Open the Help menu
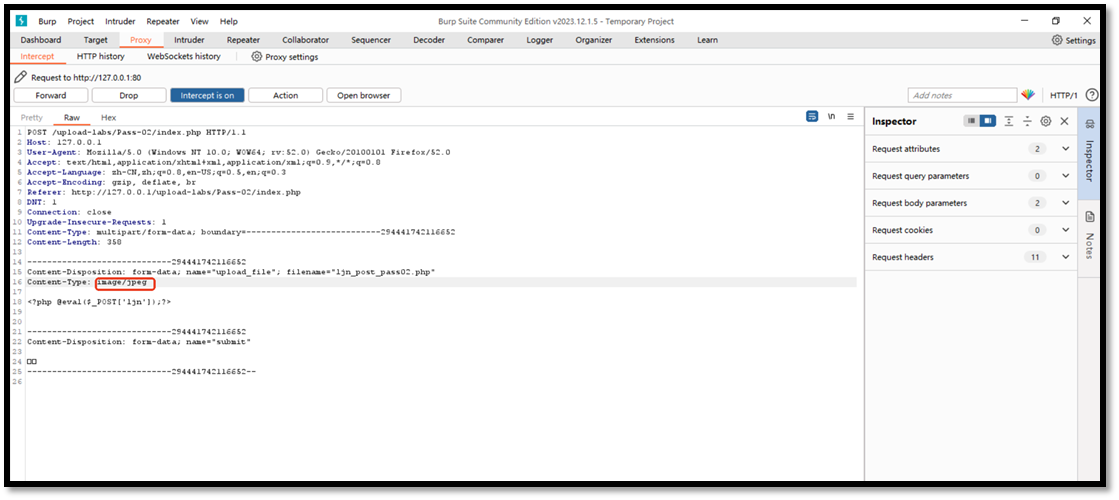 (228, 21)
